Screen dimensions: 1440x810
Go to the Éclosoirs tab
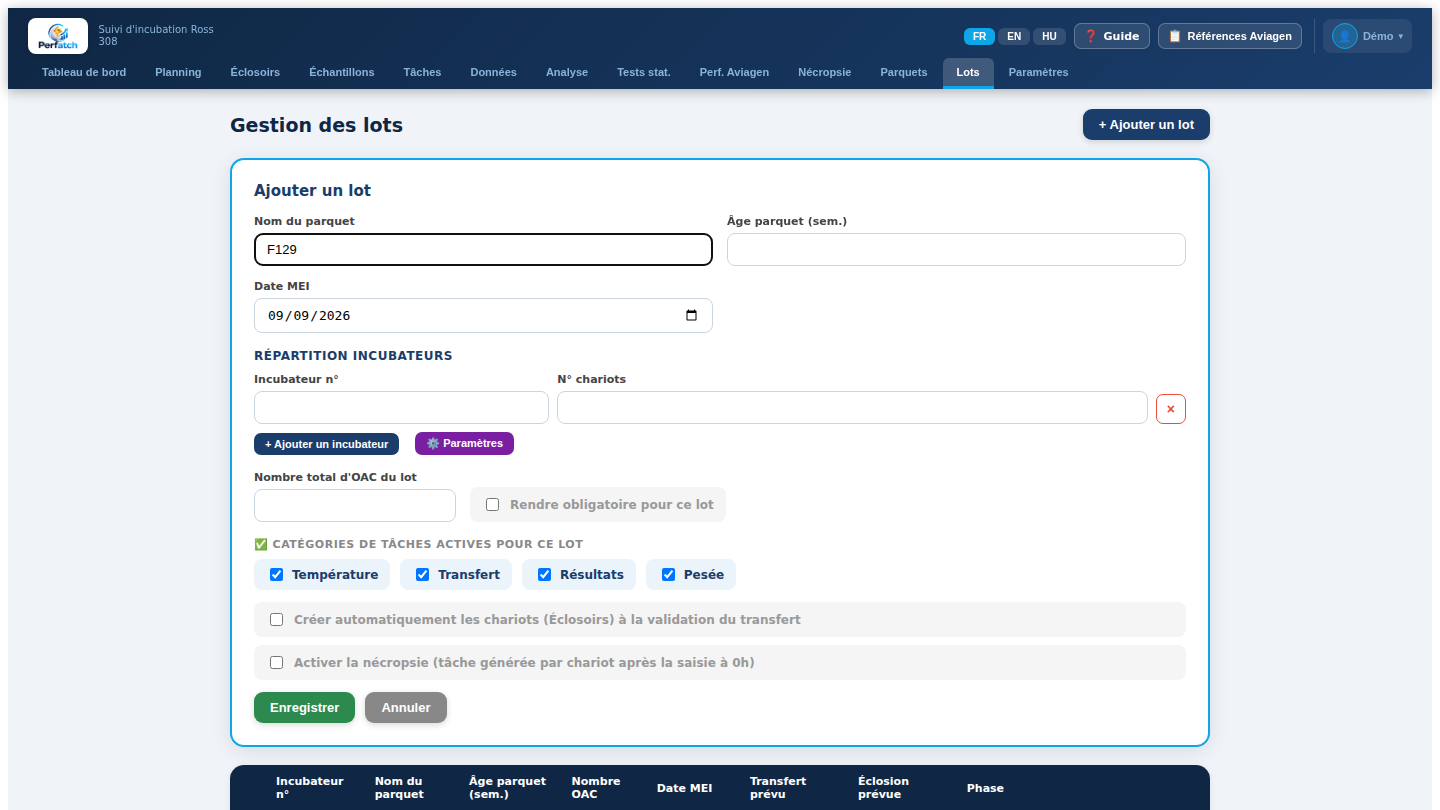[255, 72]
